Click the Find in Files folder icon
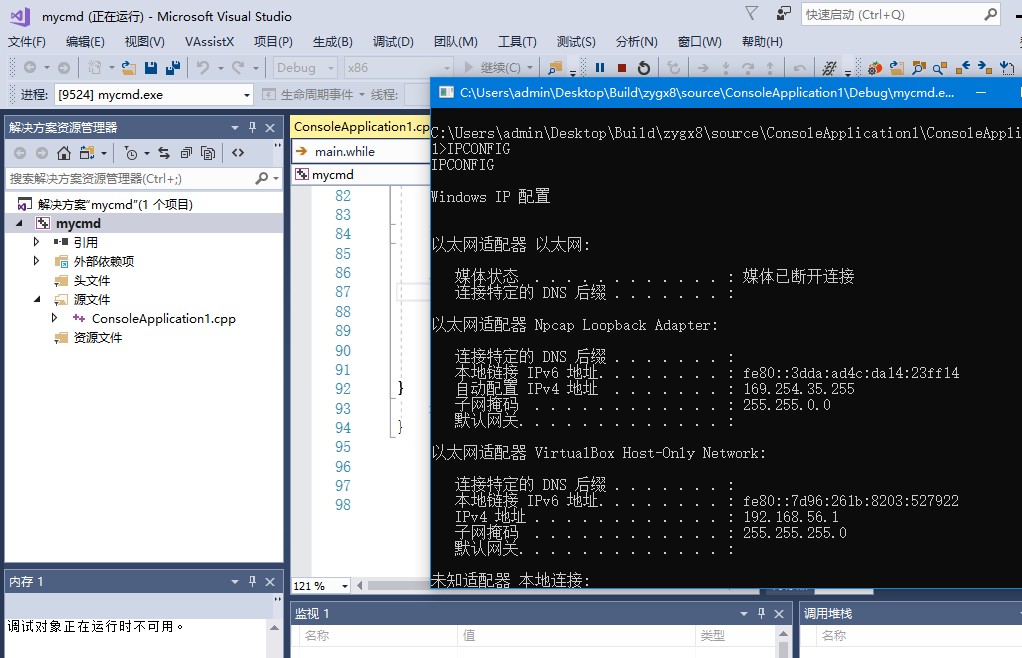The width and height of the screenshot is (1022, 658). point(555,68)
